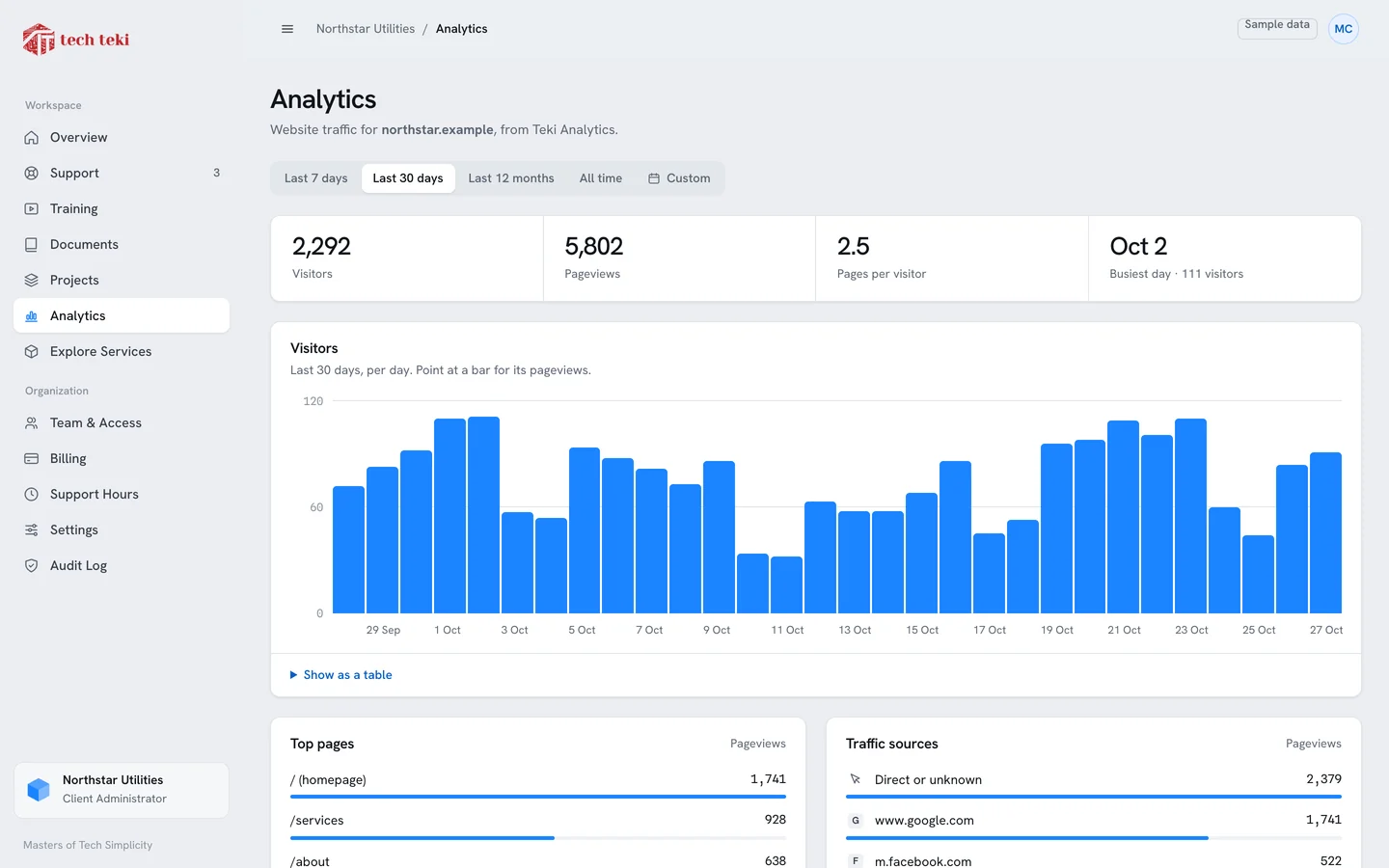Click the tech teki logo
1389x868 pixels.
coord(76,40)
